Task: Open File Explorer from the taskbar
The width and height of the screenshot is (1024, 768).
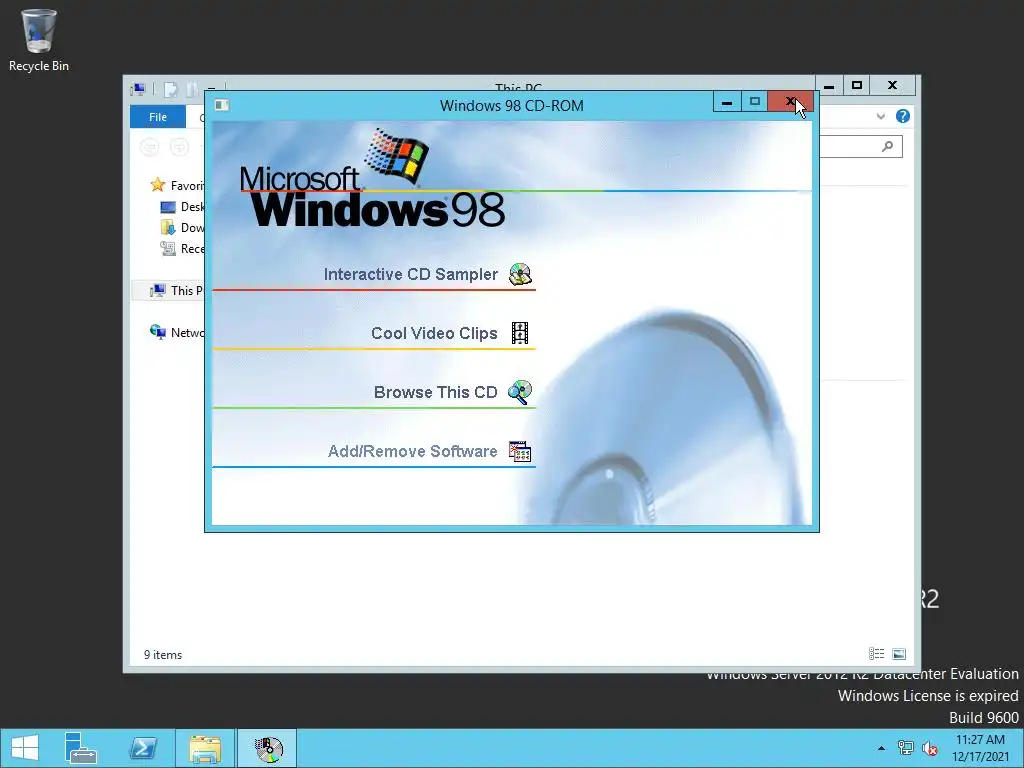Action: pyautogui.click(x=204, y=748)
